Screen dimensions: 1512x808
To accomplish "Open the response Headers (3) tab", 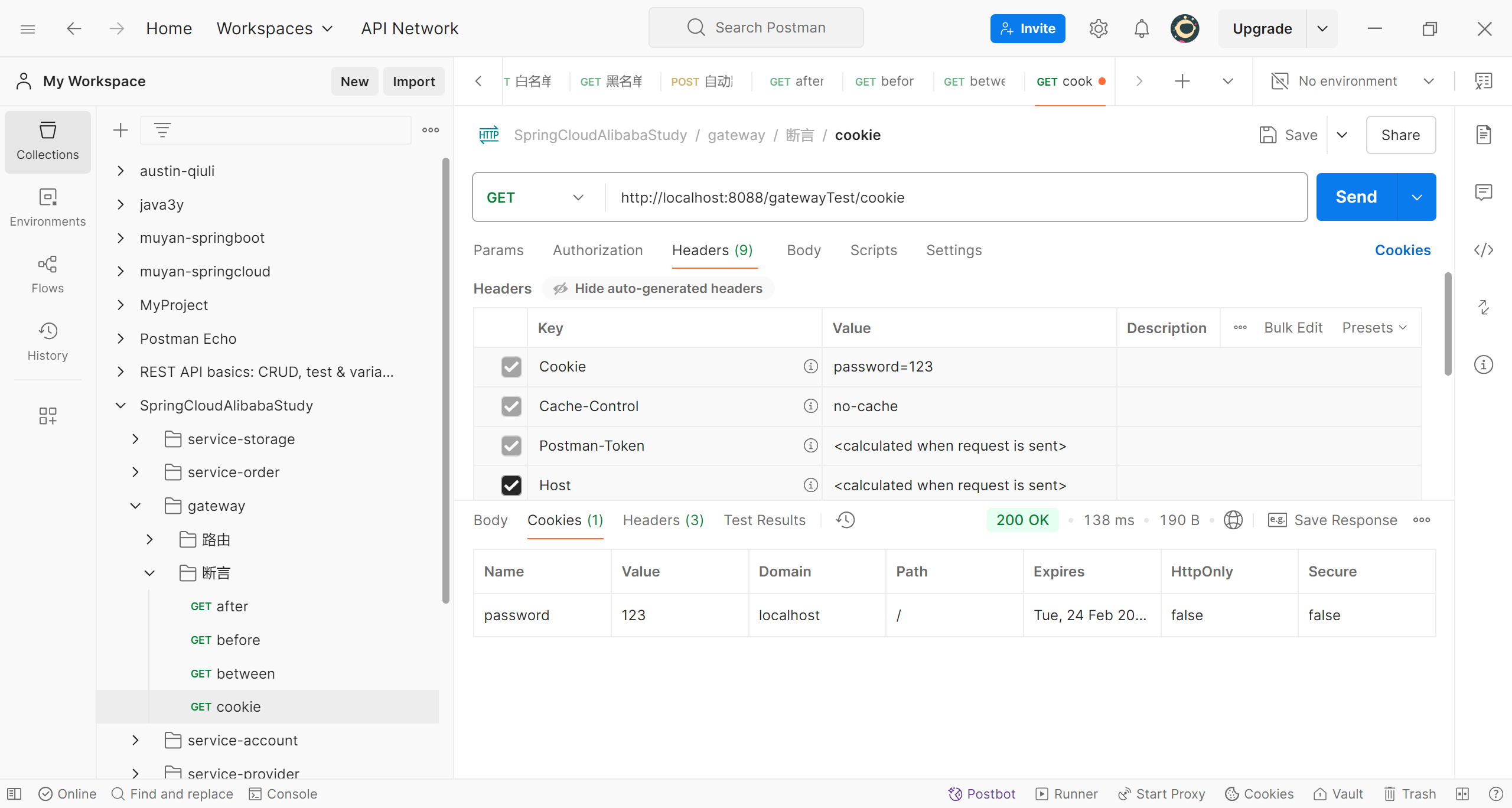I will pyautogui.click(x=663, y=520).
